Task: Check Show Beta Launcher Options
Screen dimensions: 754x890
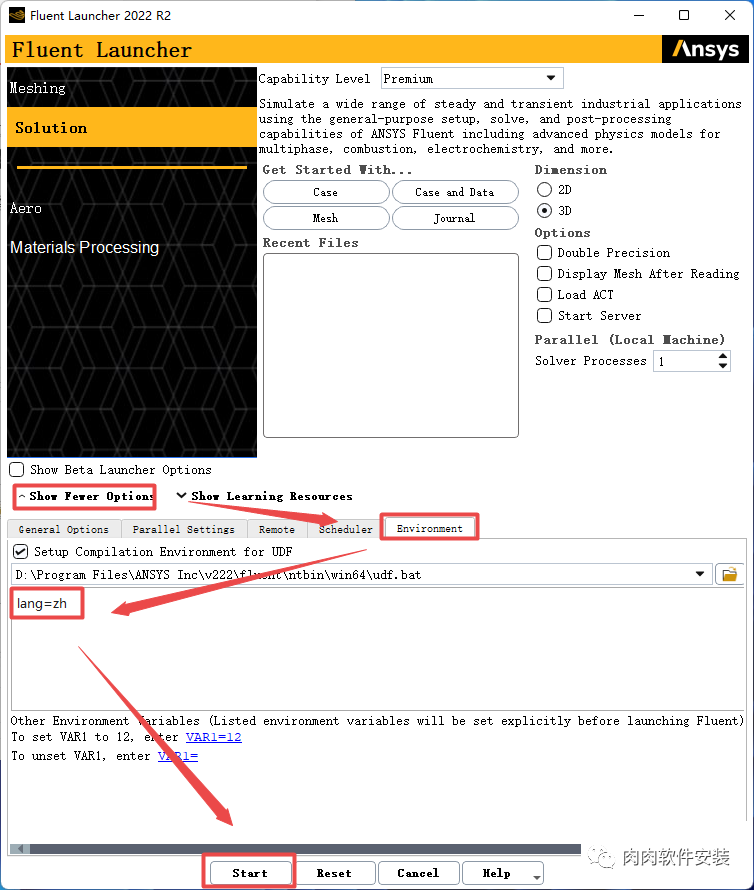Action: (16, 469)
